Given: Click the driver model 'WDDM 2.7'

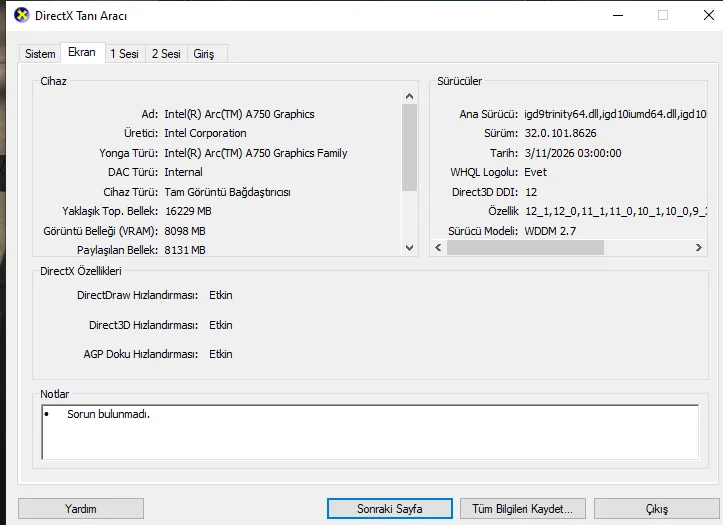Looking at the screenshot, I should pos(550,231).
